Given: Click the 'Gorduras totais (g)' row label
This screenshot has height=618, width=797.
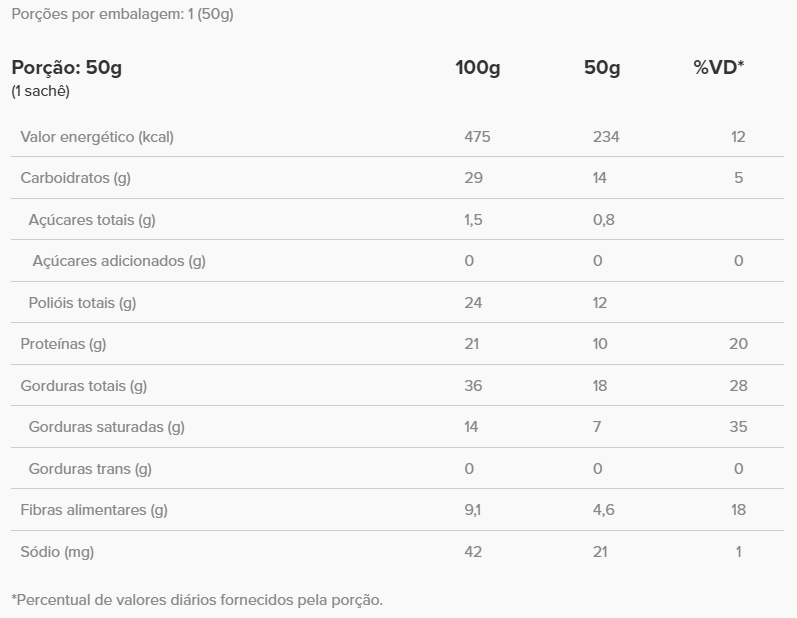Looking at the screenshot, I should coord(83,386).
